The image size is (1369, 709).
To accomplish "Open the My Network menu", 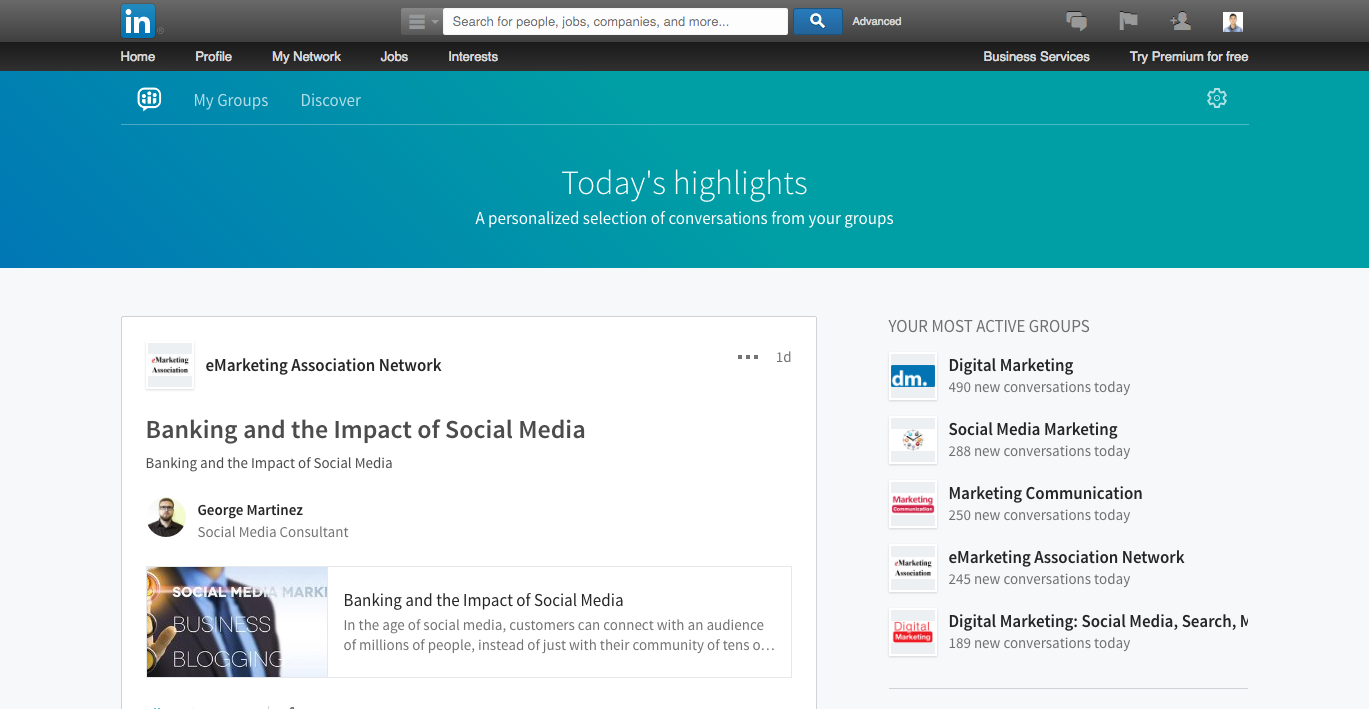I will [x=306, y=56].
